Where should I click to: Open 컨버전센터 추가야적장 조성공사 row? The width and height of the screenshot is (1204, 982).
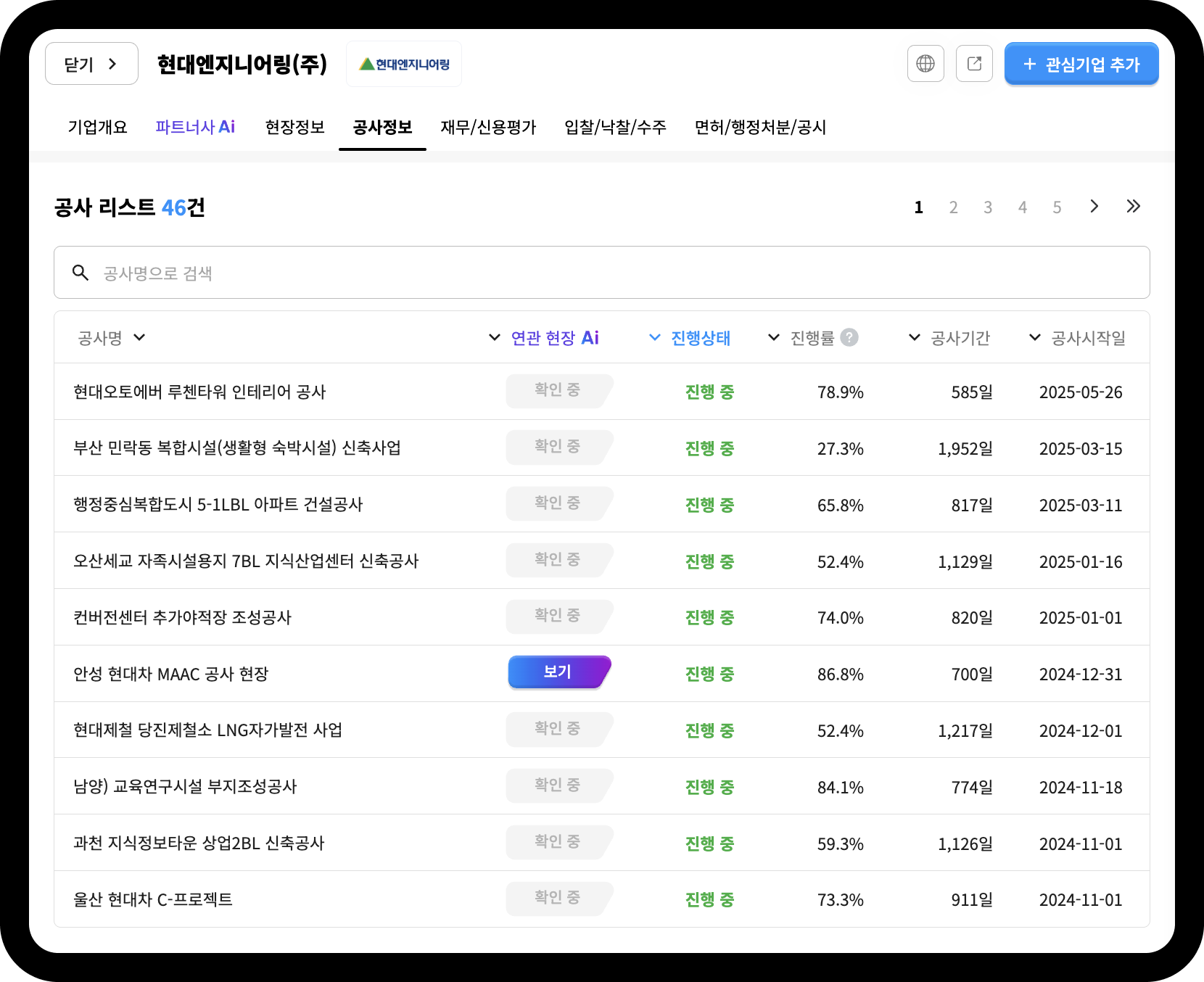602,617
